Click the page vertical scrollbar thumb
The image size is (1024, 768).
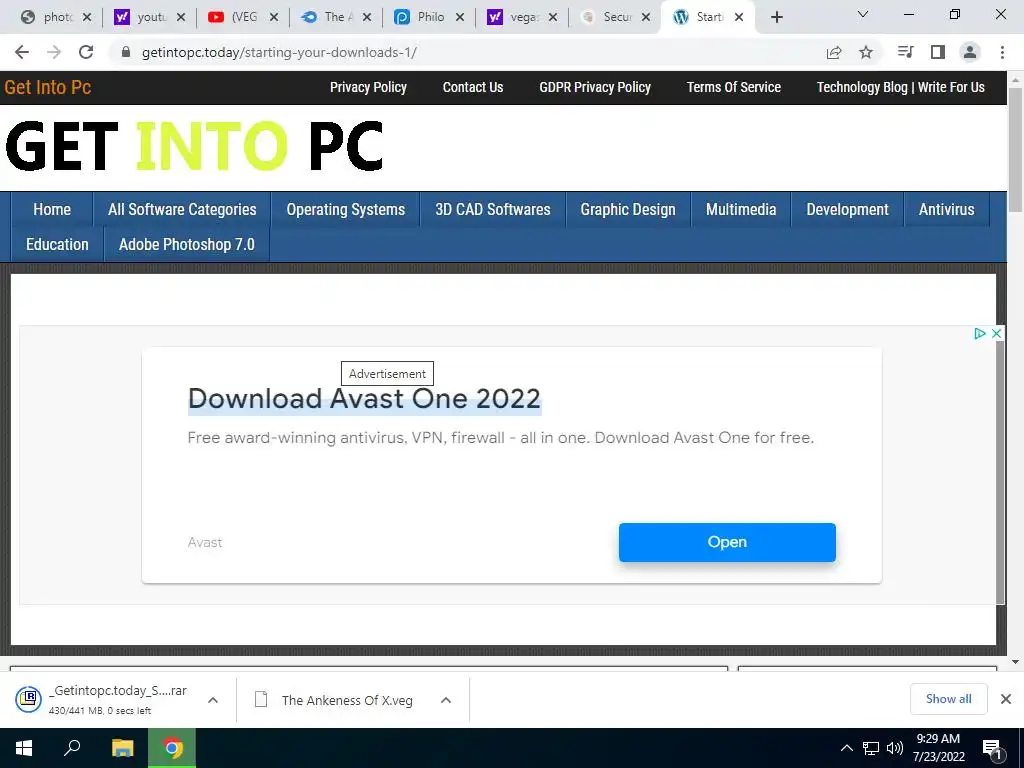click(x=1016, y=149)
